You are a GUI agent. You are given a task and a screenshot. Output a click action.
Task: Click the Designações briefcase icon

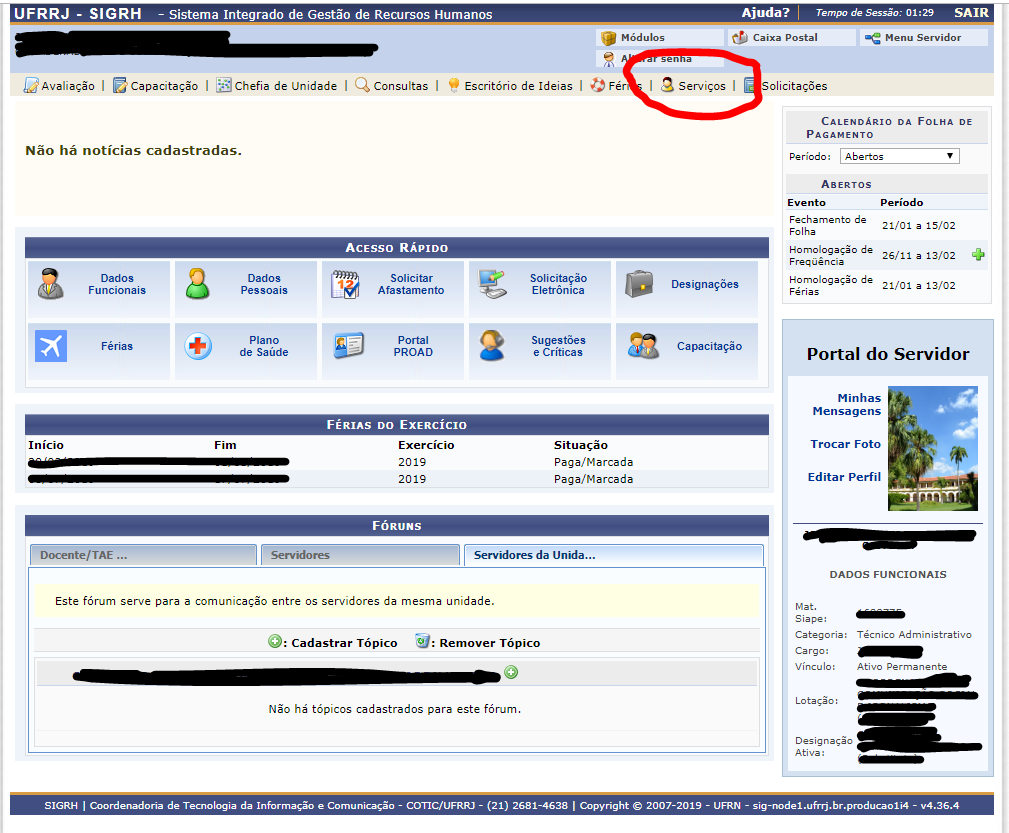(x=639, y=285)
